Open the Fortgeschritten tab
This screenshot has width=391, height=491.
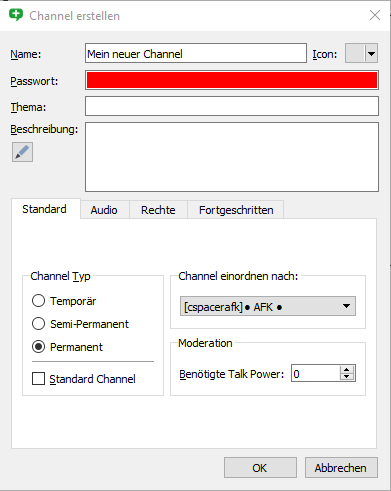236,210
